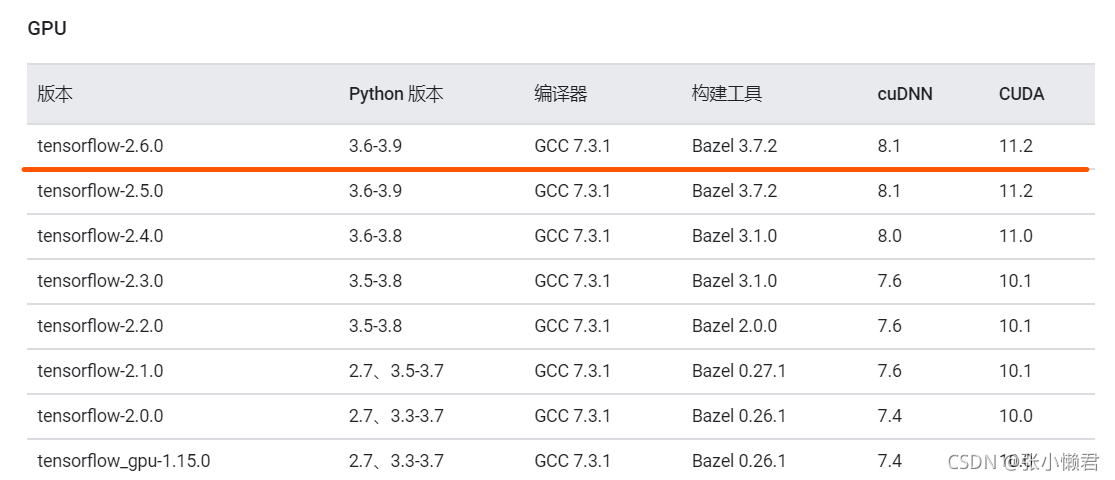Select Python 2.7、3.3-3.7 in tensorflow_gpu-1.15.0 row
The height and width of the screenshot is (480, 1115).
396,461
